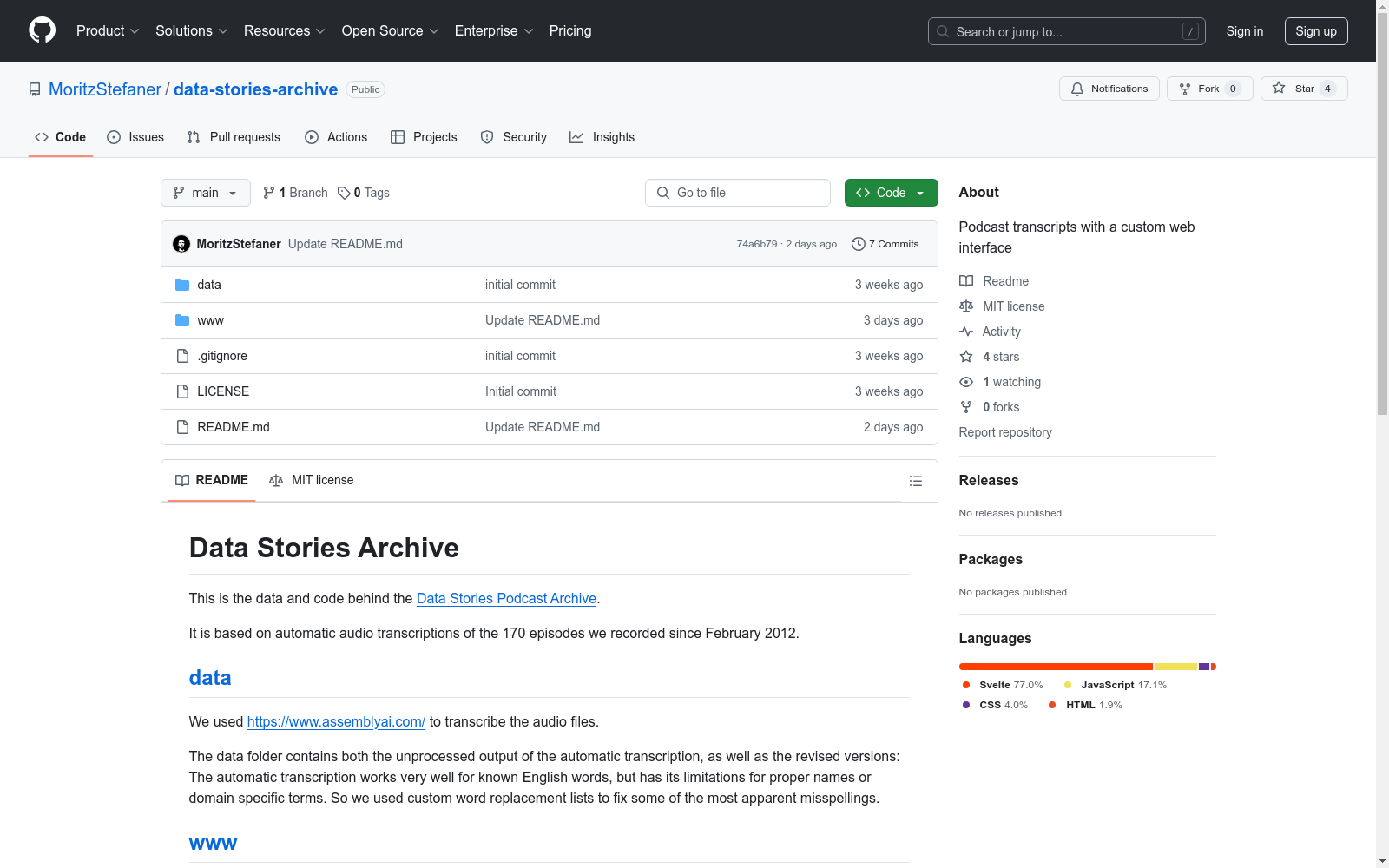
Task: Click the Notifications bell button
Action: [1109, 89]
